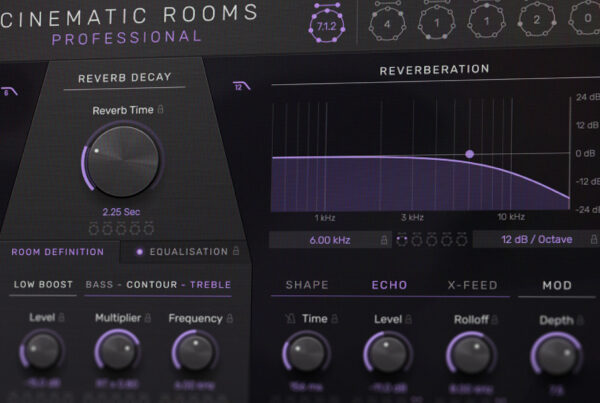
Task: Switch to the Equalisation tab
Action: pos(188,251)
